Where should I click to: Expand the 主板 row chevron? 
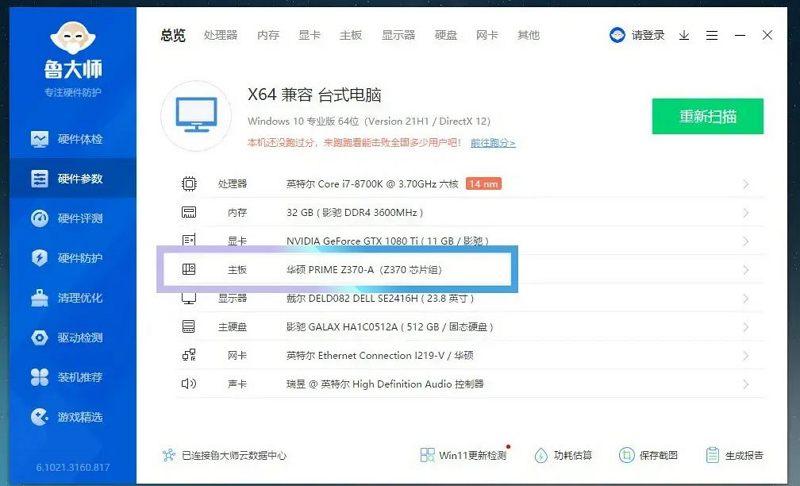click(746, 270)
